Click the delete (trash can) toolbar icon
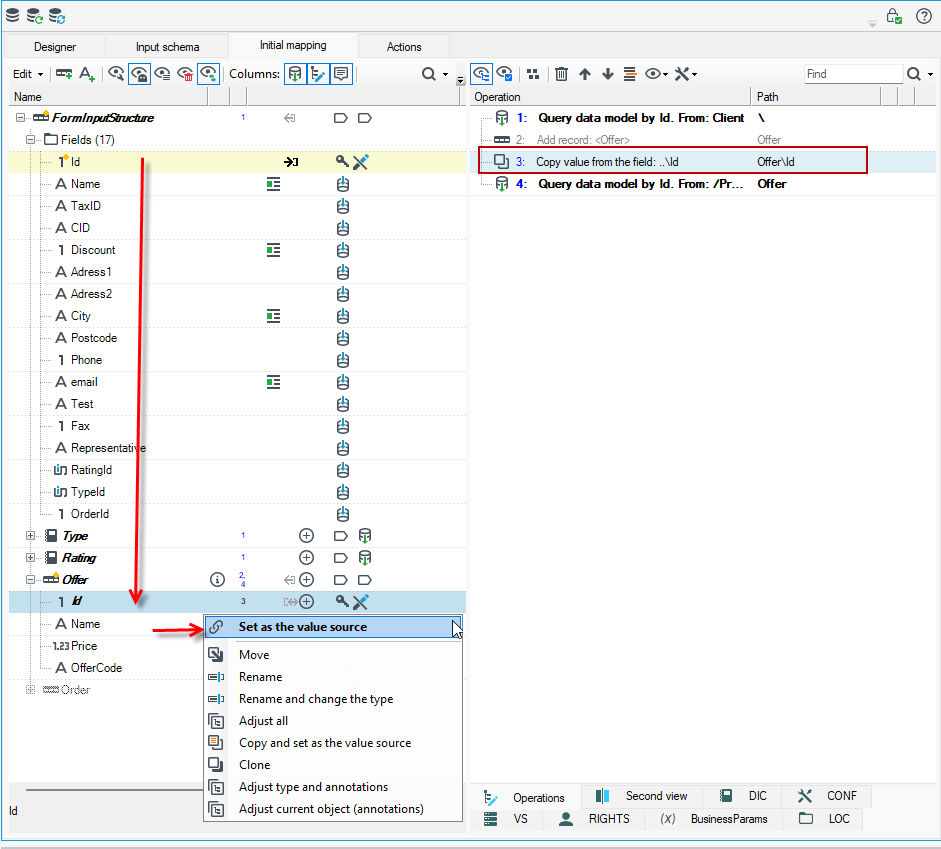The height and width of the screenshot is (849, 941). point(561,74)
